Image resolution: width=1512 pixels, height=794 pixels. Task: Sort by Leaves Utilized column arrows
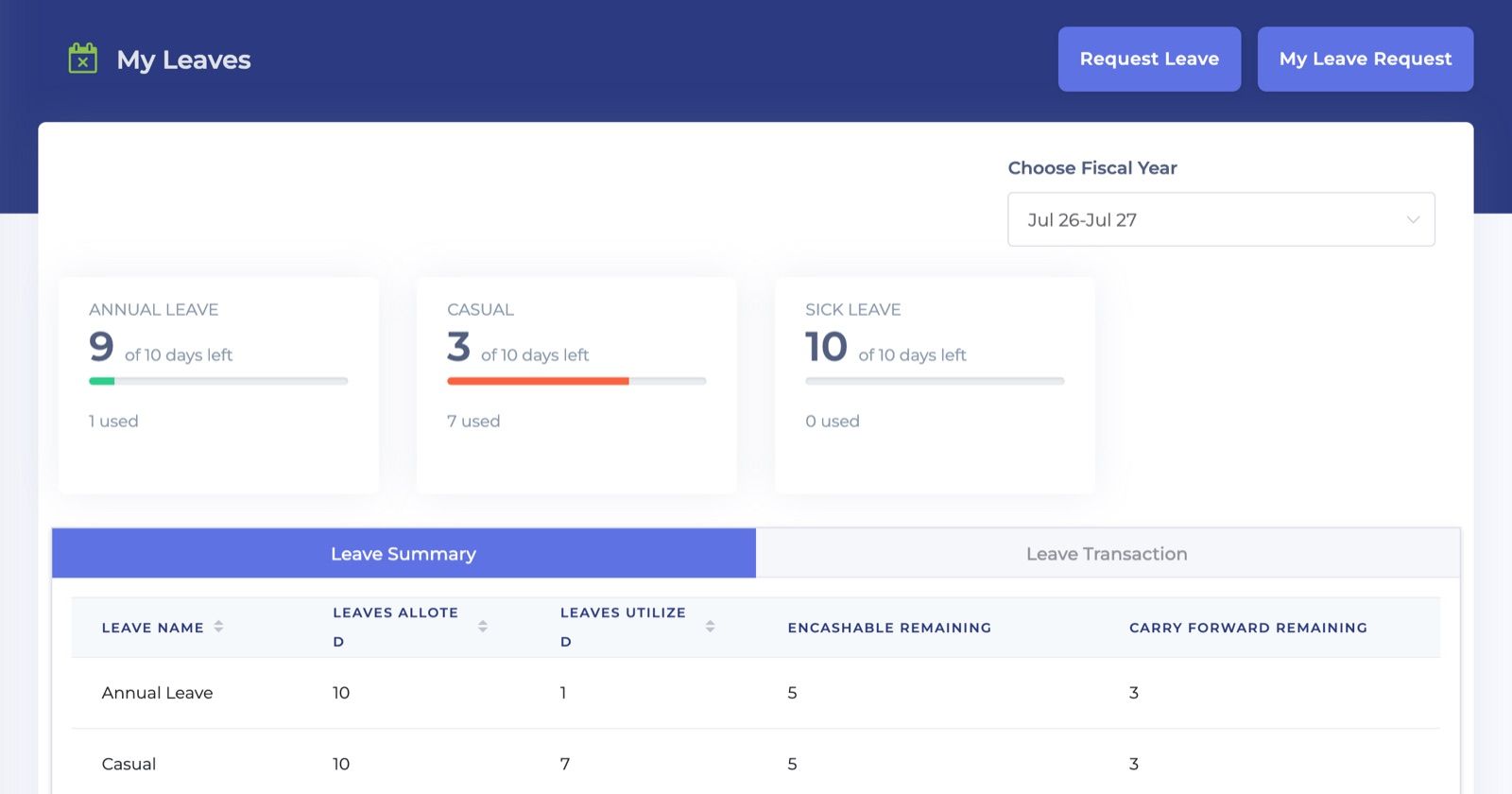tap(710, 627)
